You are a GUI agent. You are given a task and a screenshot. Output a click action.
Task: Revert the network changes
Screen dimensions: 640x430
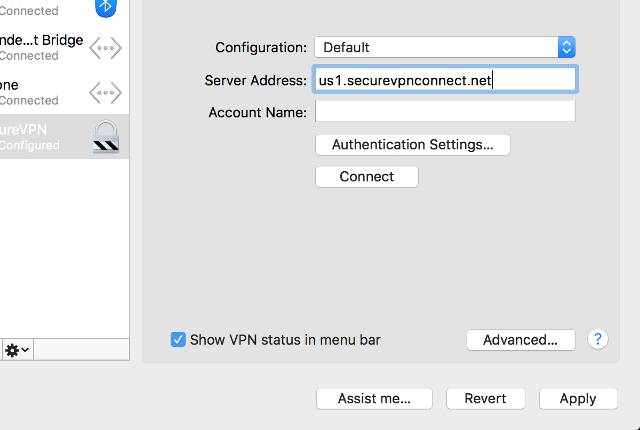pyautogui.click(x=485, y=398)
